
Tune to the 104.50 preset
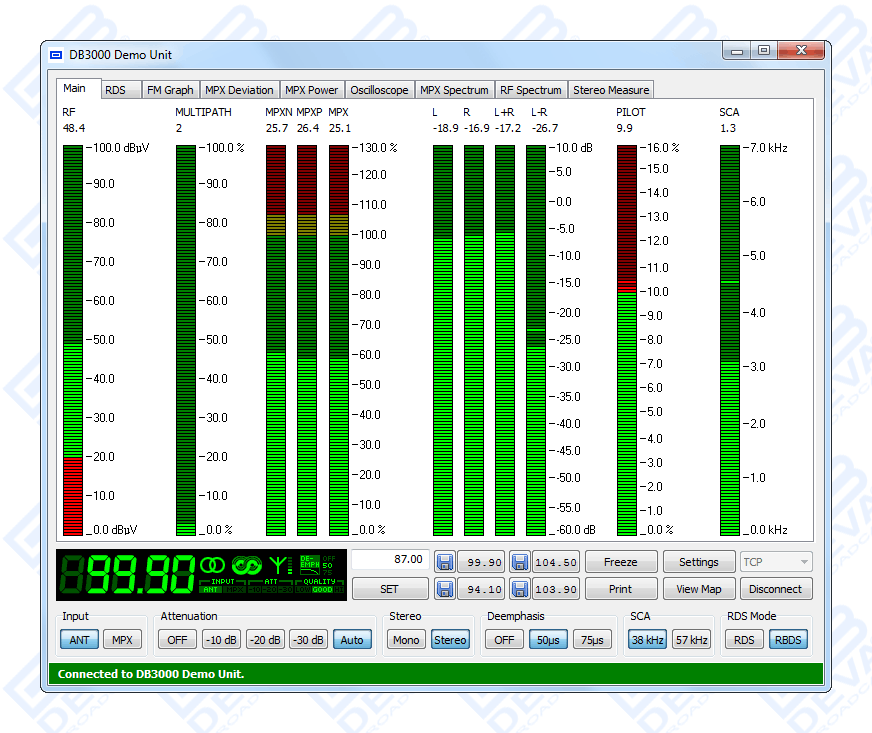pos(556,562)
